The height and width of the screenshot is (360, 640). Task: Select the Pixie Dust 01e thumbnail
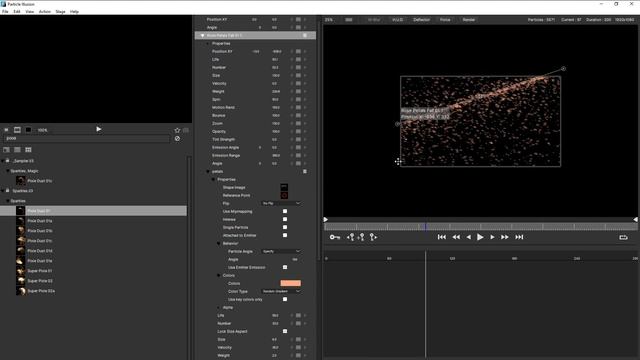click(x=20, y=260)
